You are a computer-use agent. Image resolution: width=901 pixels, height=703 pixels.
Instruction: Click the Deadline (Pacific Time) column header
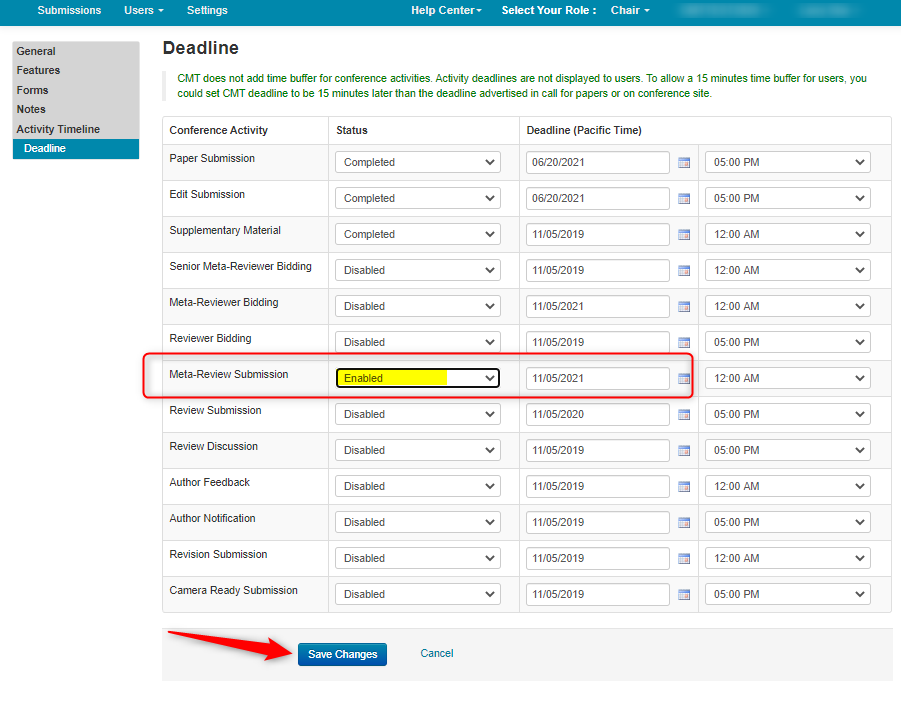click(584, 130)
